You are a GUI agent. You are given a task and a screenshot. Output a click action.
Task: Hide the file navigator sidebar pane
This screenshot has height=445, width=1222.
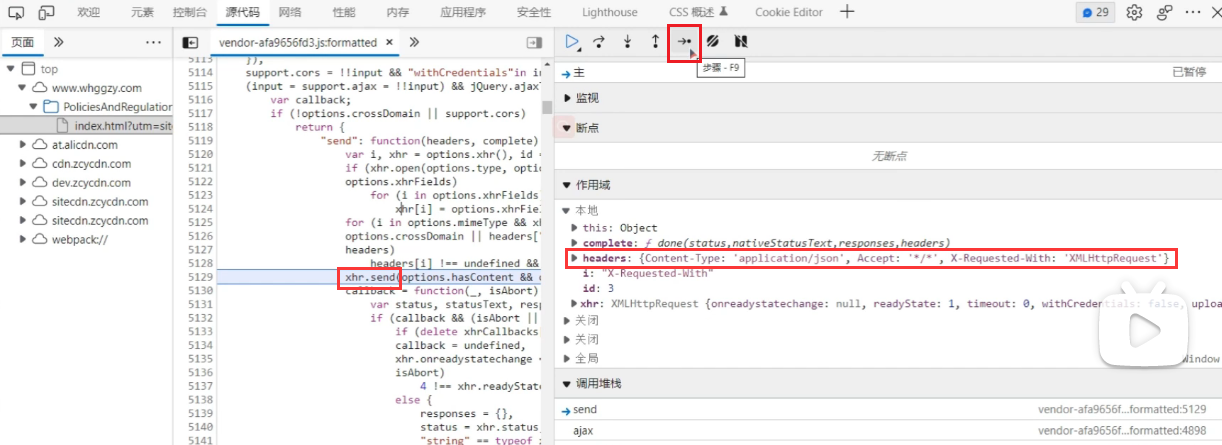click(188, 43)
